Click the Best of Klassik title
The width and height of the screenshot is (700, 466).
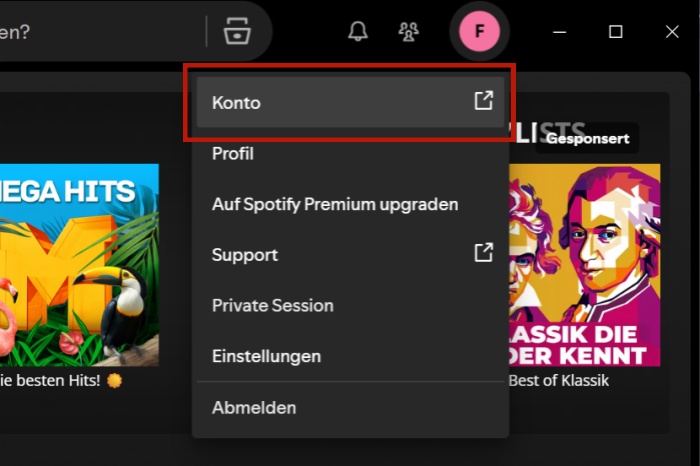[559, 381]
